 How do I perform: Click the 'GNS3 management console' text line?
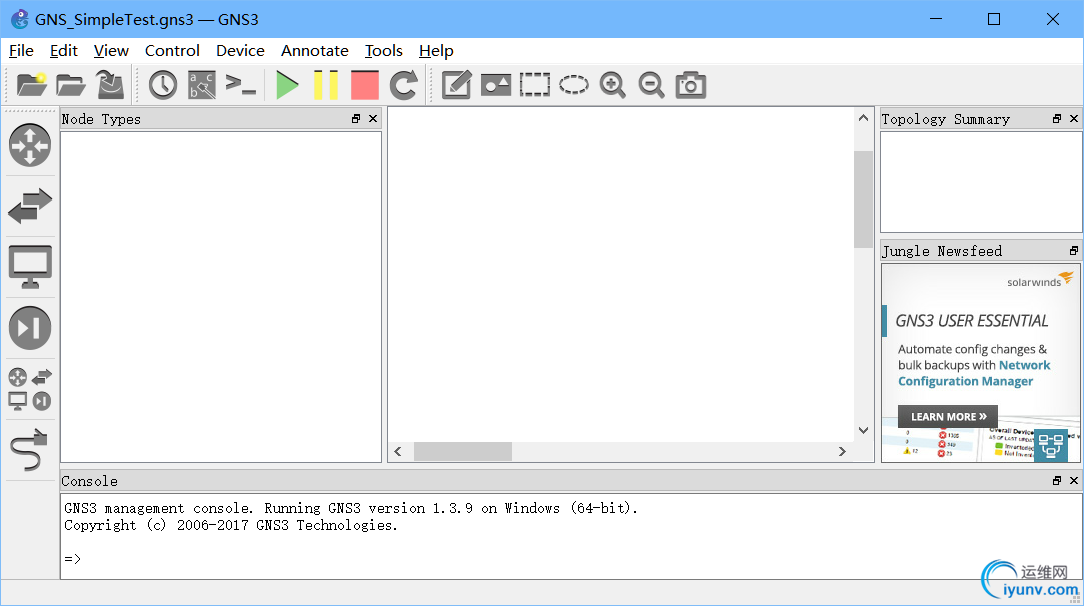click(351, 508)
